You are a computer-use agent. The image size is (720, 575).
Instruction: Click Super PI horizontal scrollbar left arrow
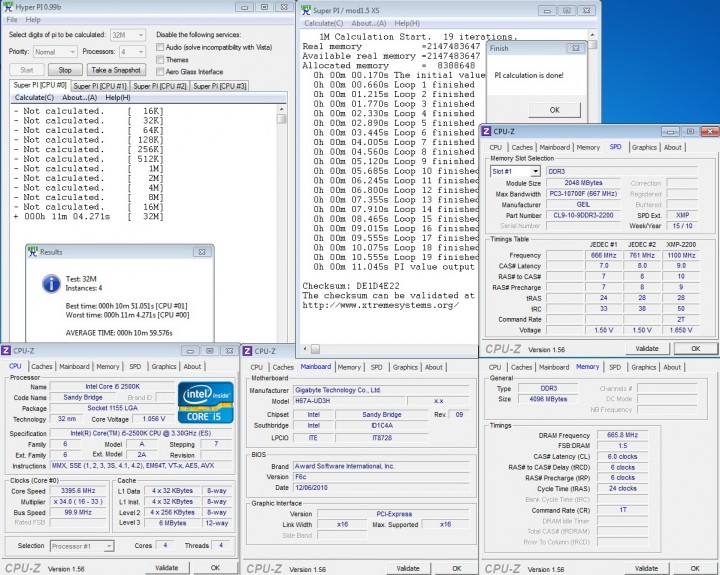(x=305, y=349)
